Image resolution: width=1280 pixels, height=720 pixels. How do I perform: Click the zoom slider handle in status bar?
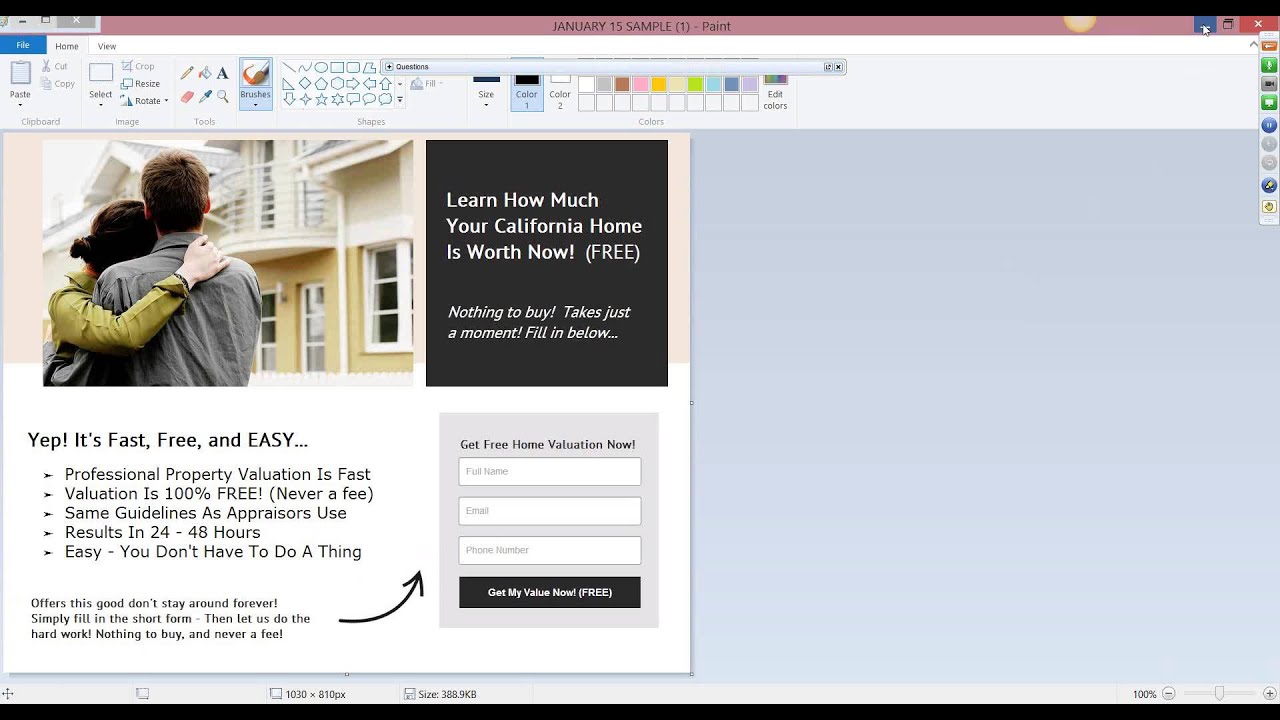pos(1219,693)
